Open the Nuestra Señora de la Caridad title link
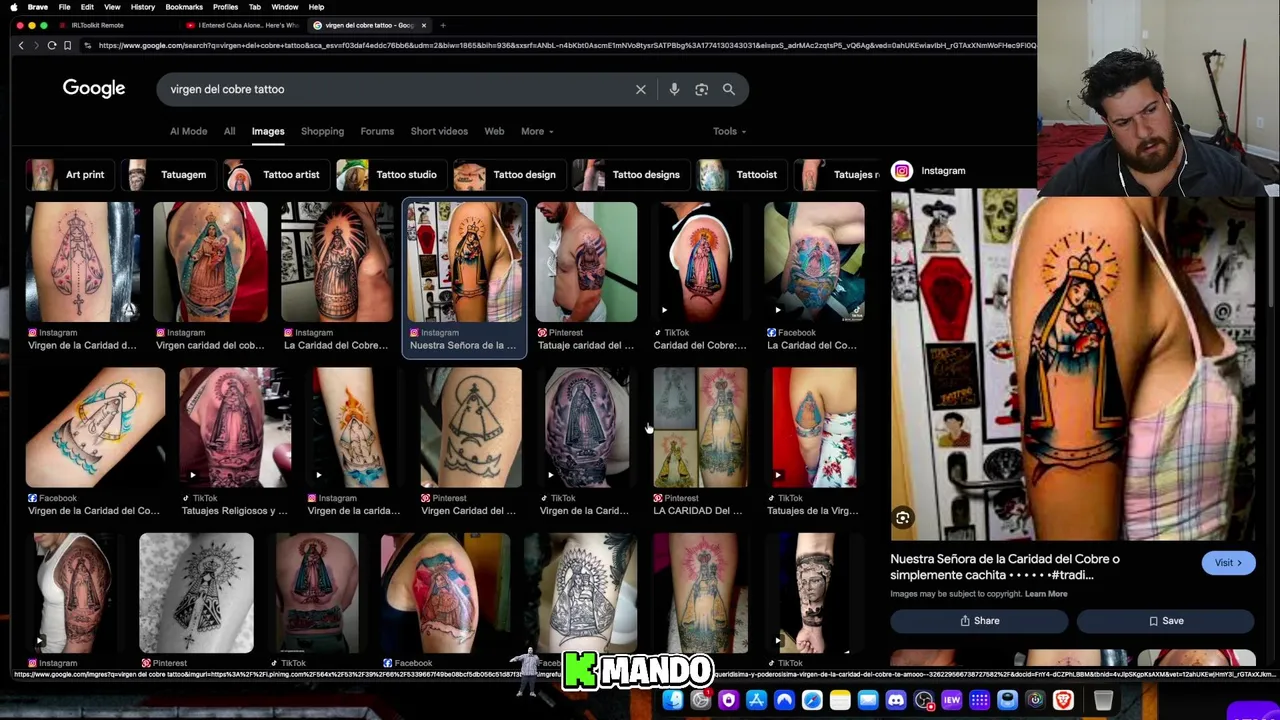The width and height of the screenshot is (1280, 720). (1005, 567)
